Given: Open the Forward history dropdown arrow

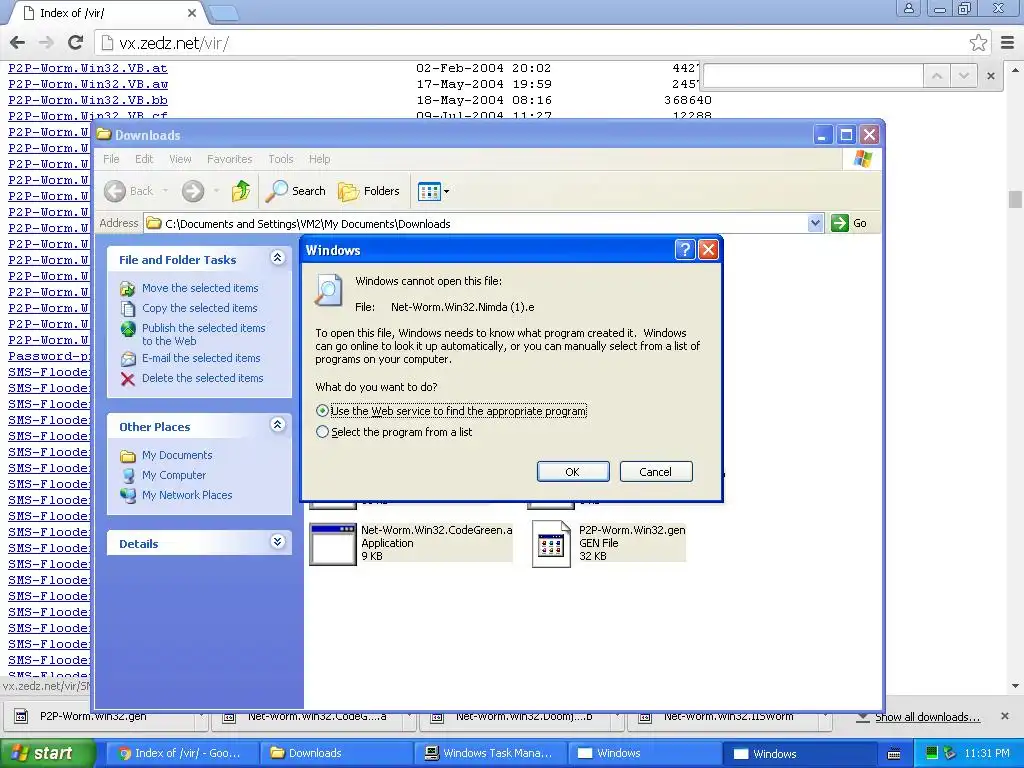Looking at the screenshot, I should (x=216, y=191).
